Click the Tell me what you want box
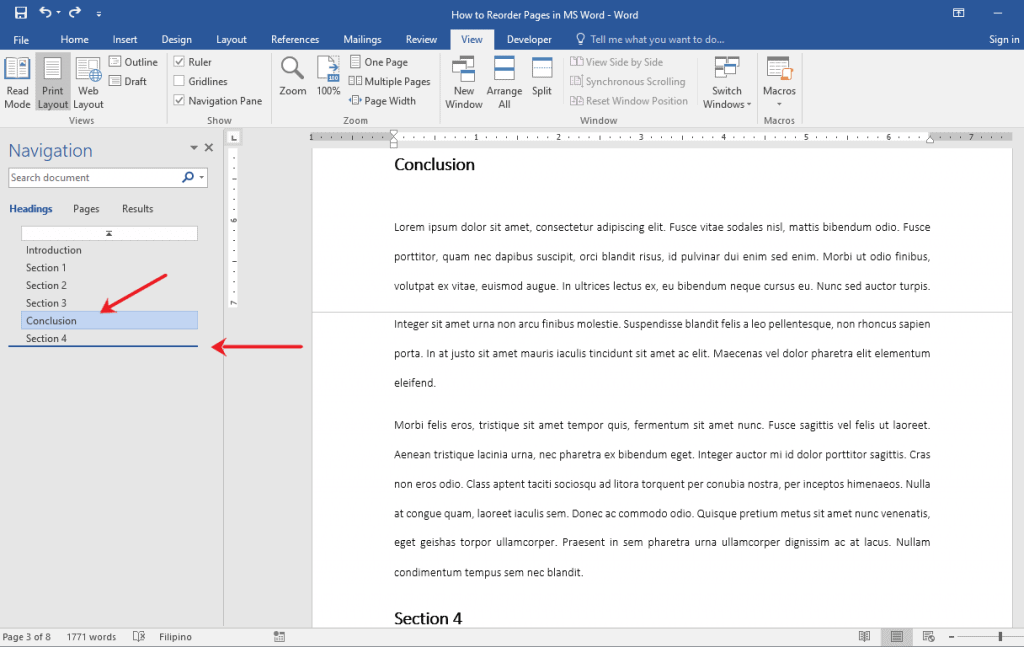 point(650,39)
